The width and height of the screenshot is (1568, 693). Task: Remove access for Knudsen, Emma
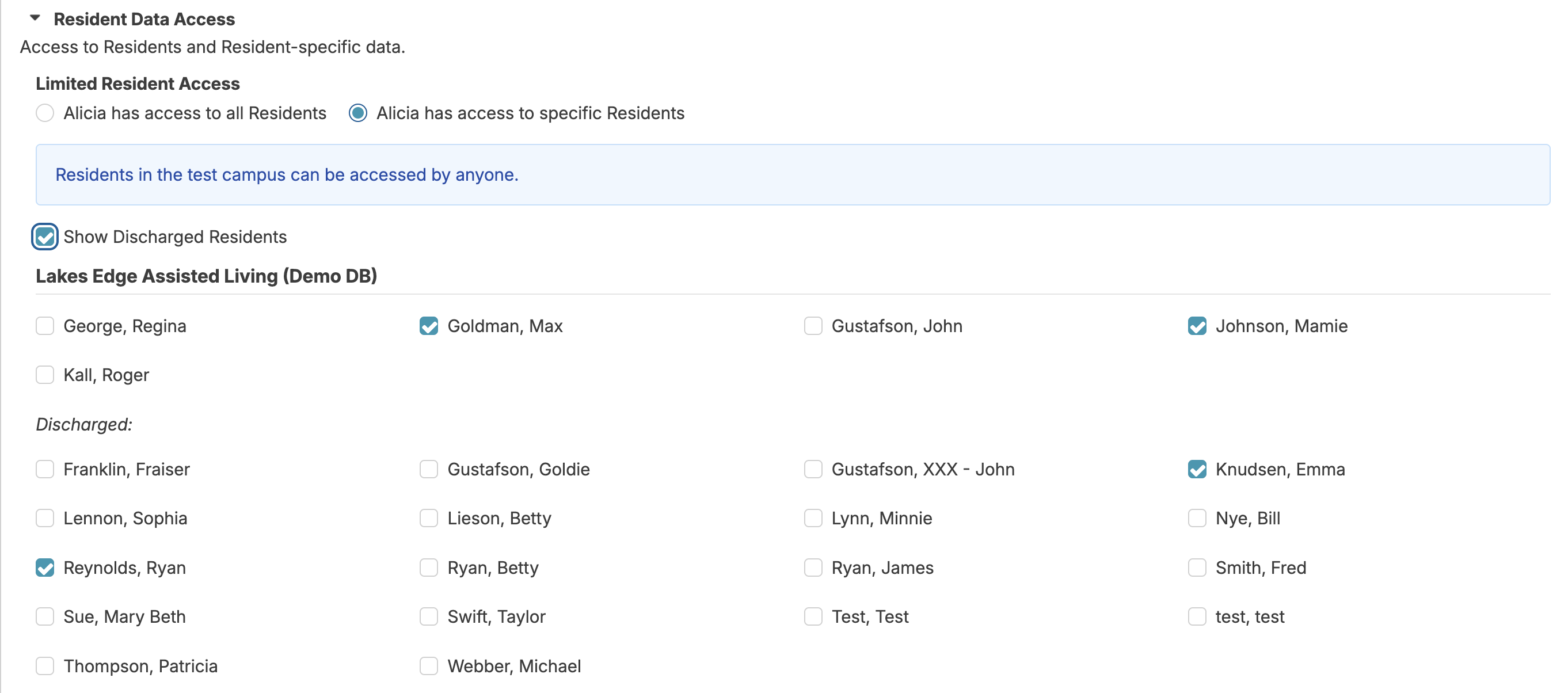[1197, 469]
